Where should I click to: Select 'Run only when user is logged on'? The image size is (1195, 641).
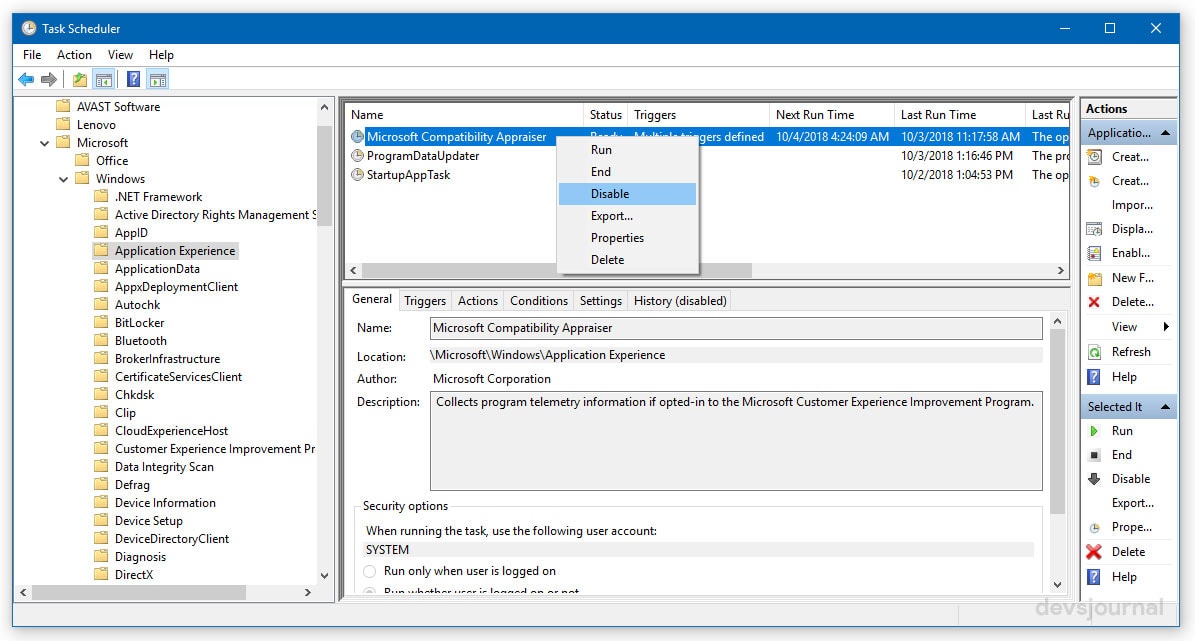click(x=370, y=571)
